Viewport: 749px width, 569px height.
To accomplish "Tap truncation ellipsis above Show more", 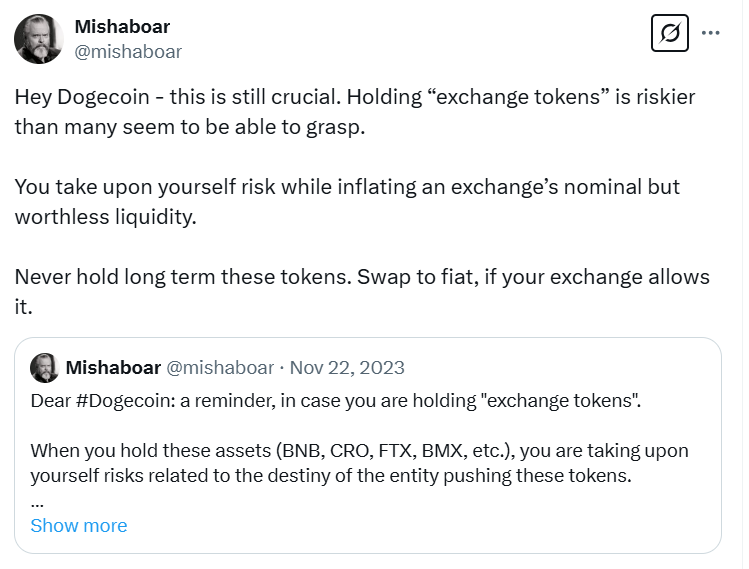I will (x=37, y=504).
